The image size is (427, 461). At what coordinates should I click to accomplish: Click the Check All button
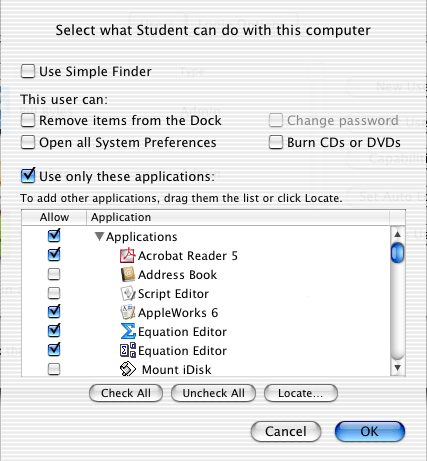coord(126,393)
